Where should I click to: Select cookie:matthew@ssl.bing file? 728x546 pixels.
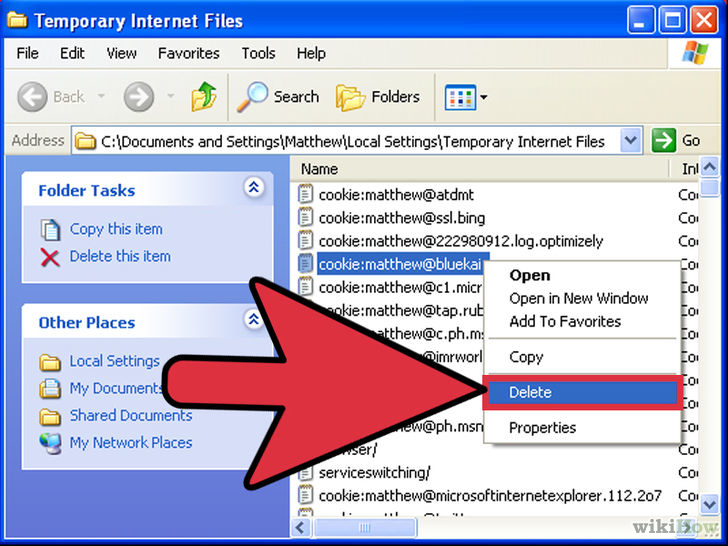[402, 218]
